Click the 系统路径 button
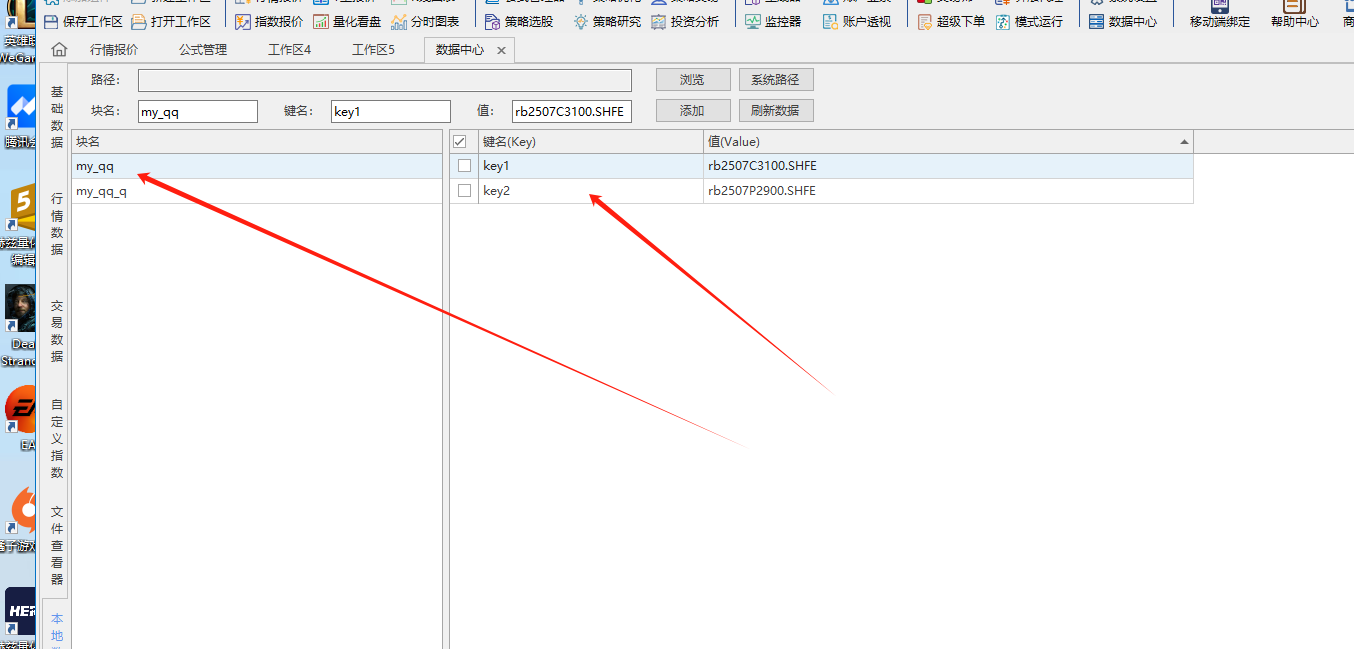This screenshot has width=1354, height=649. coord(776,80)
